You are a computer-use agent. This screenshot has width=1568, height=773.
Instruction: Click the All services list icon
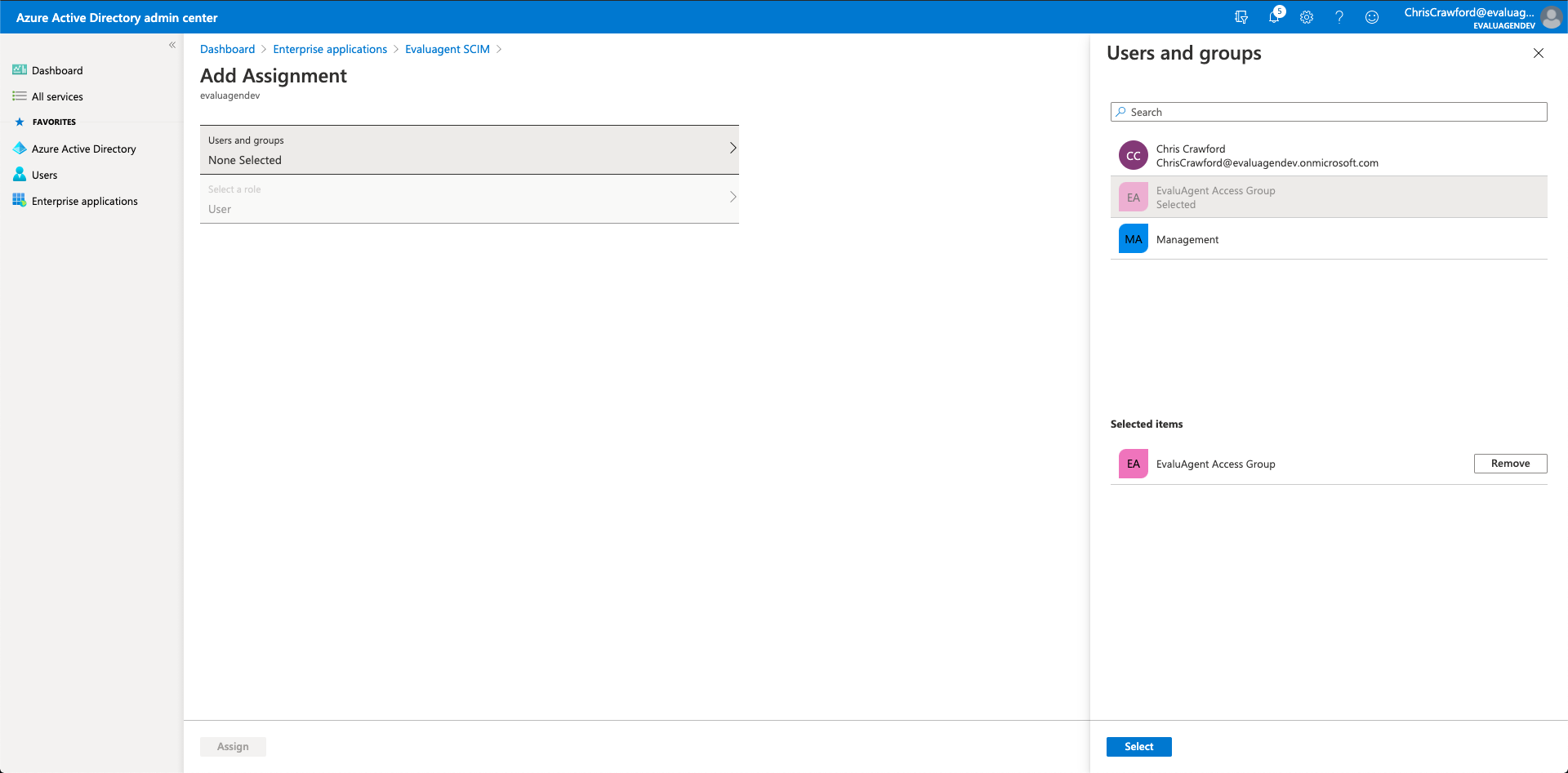pyautogui.click(x=20, y=96)
